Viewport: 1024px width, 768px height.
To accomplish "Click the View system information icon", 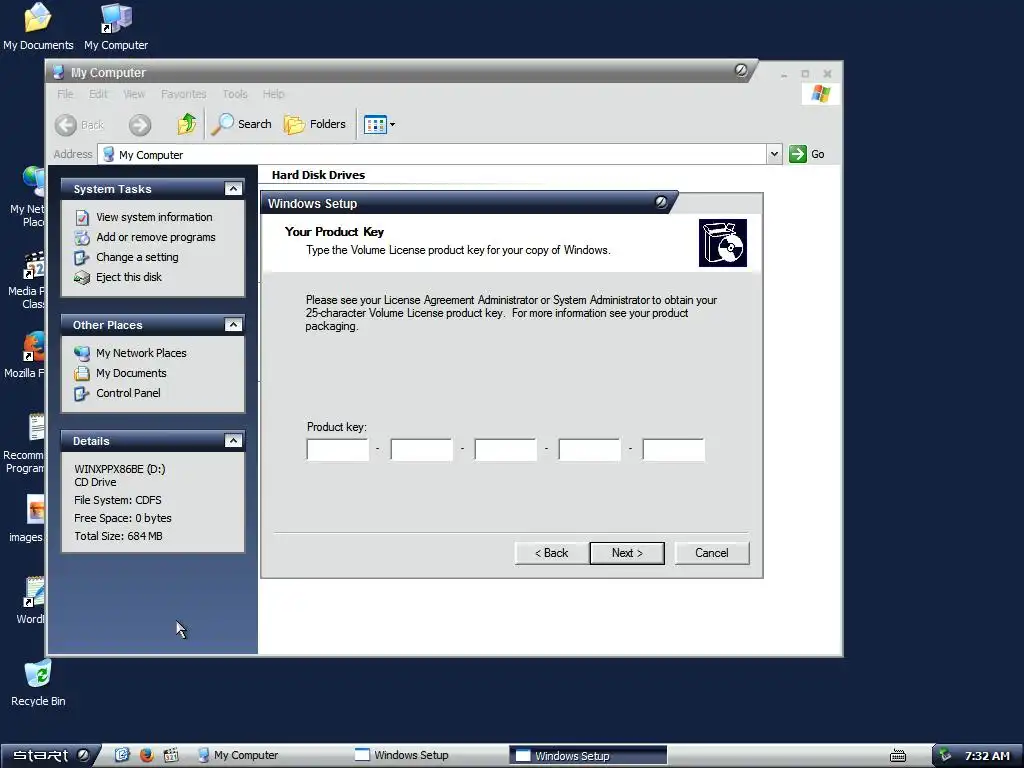I will click(x=82, y=217).
